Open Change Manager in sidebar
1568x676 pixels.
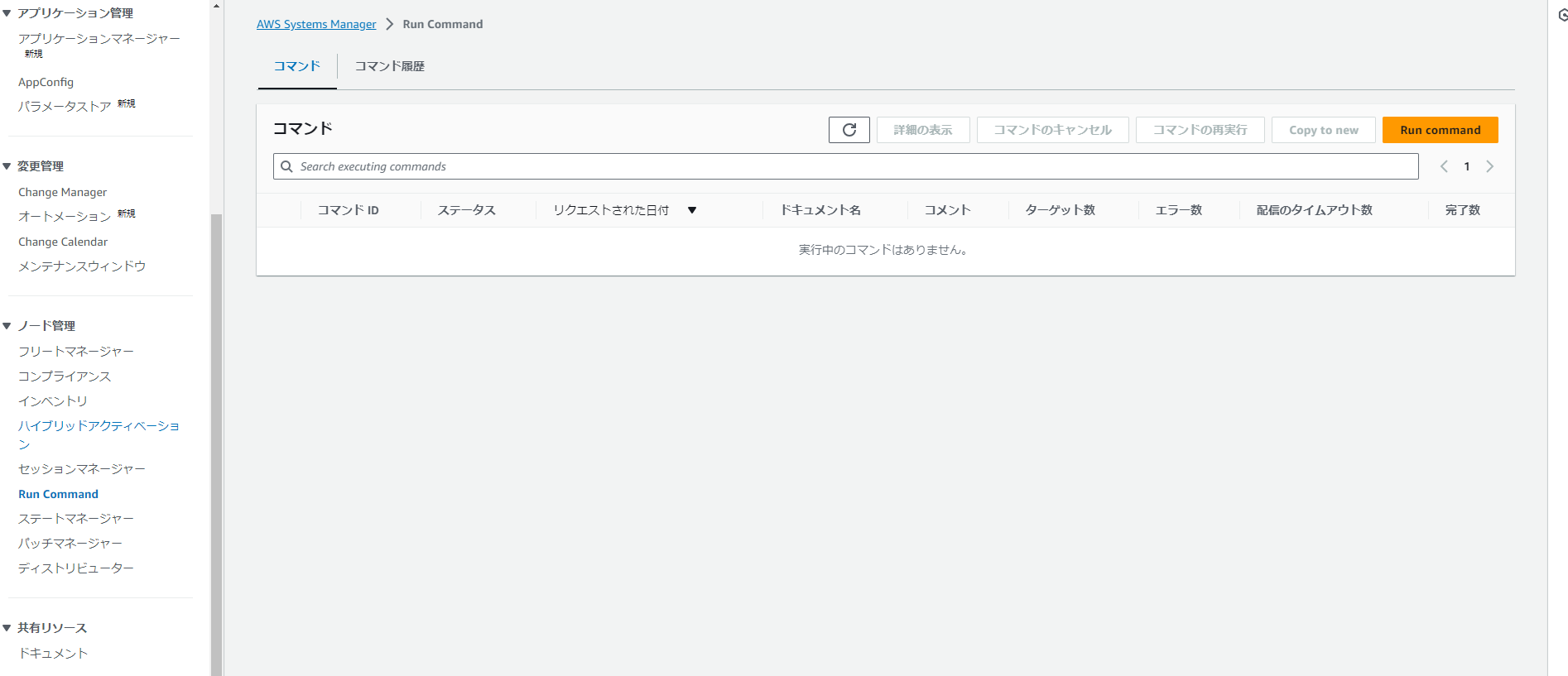(62, 192)
